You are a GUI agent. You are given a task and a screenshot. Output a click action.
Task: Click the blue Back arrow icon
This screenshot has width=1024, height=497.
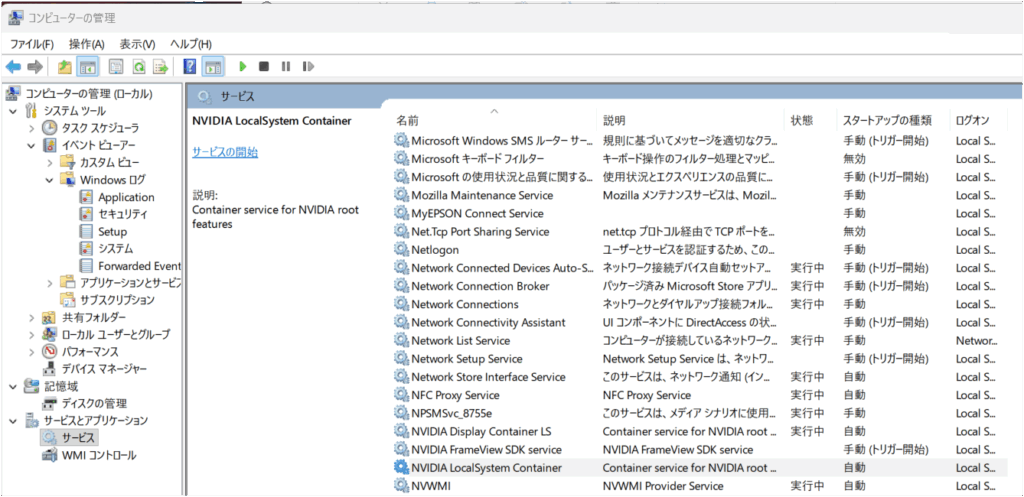pos(13,67)
